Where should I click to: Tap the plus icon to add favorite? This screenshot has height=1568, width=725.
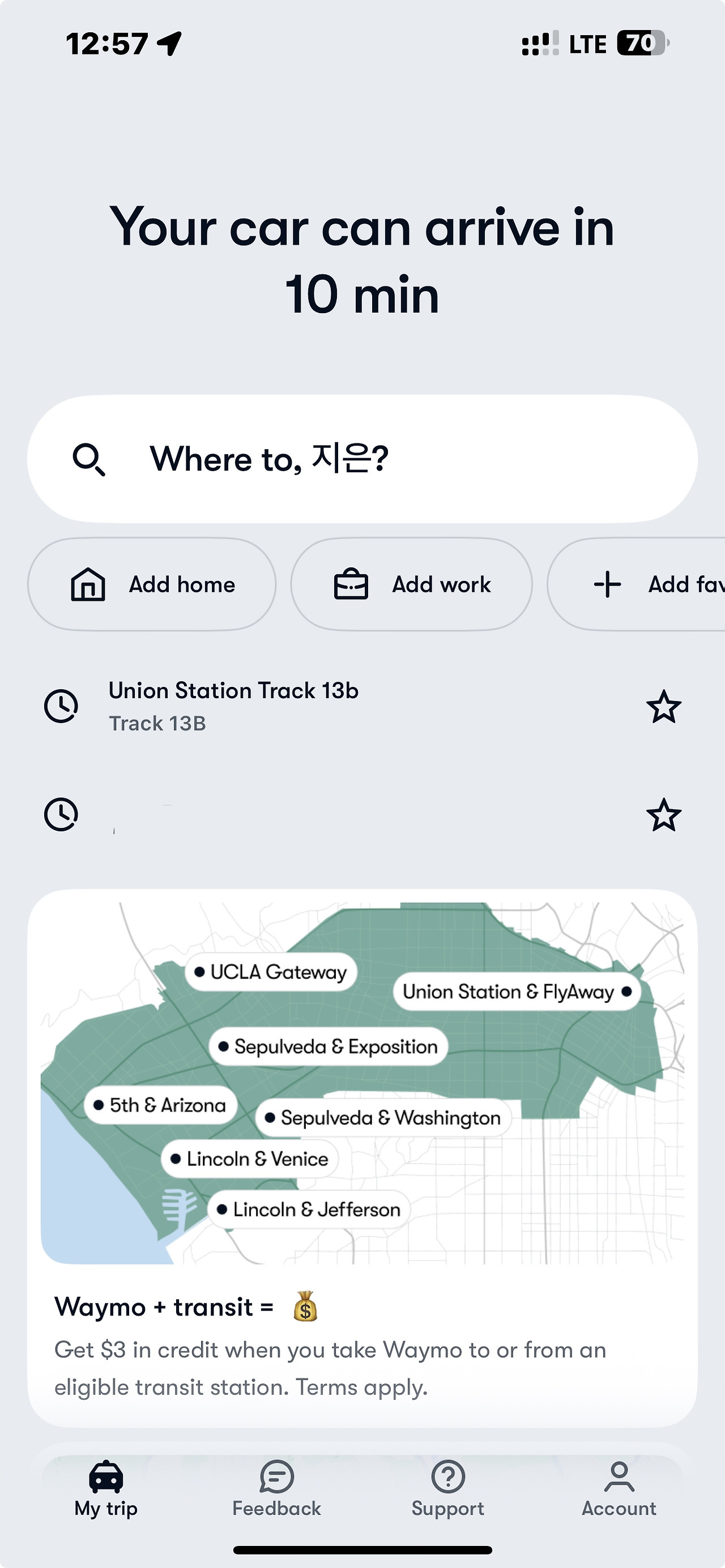click(608, 584)
